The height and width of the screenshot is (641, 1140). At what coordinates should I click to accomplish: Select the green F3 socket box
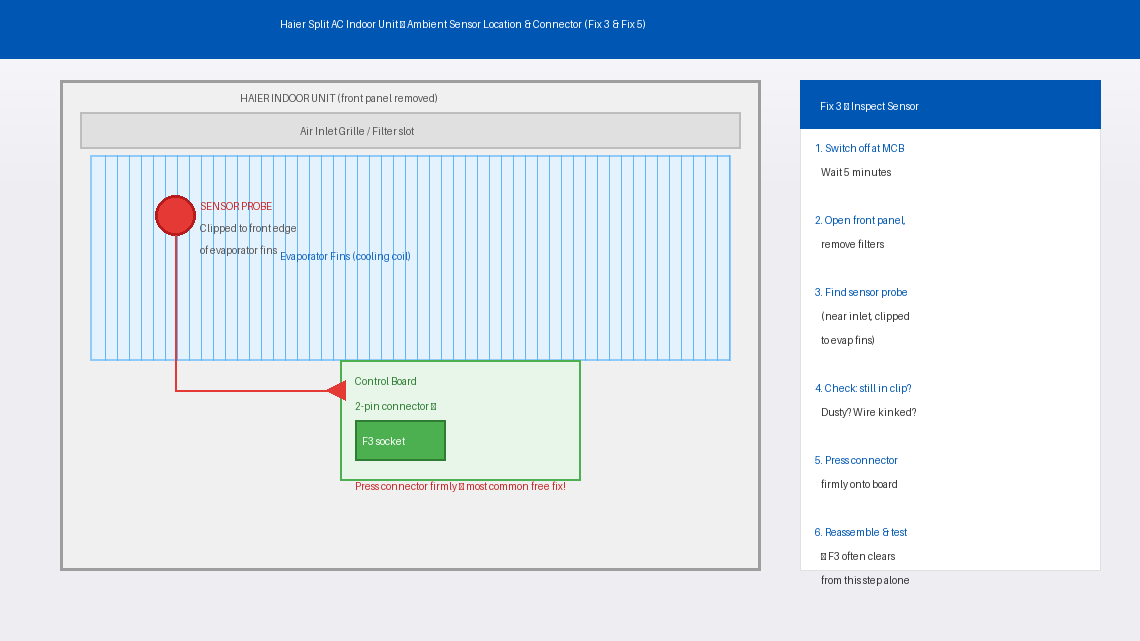click(400, 441)
